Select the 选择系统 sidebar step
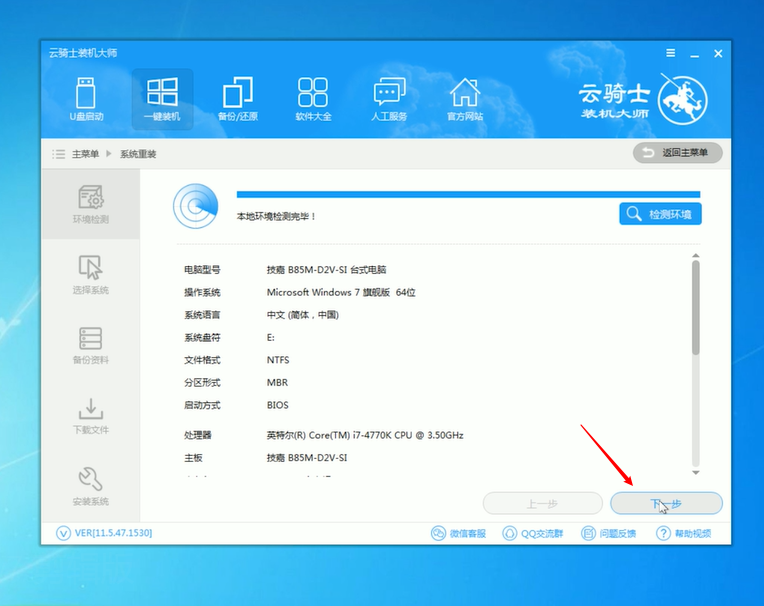Screen dimensions: 764x606 pos(91,275)
